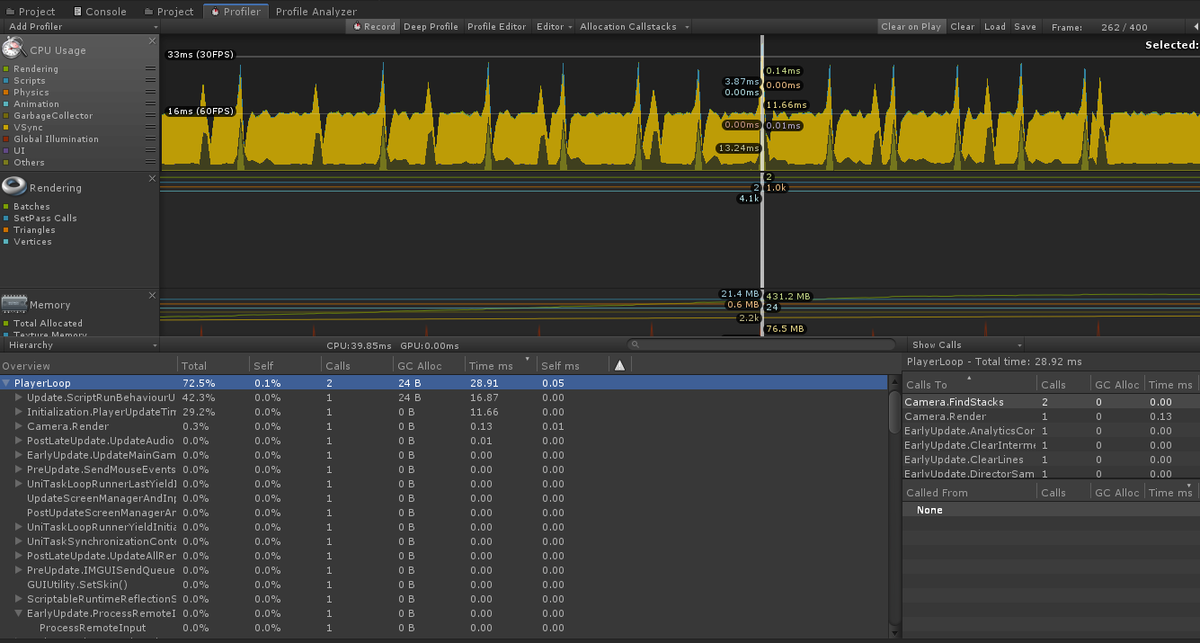Toggle SetPass Calls series

click(40, 218)
